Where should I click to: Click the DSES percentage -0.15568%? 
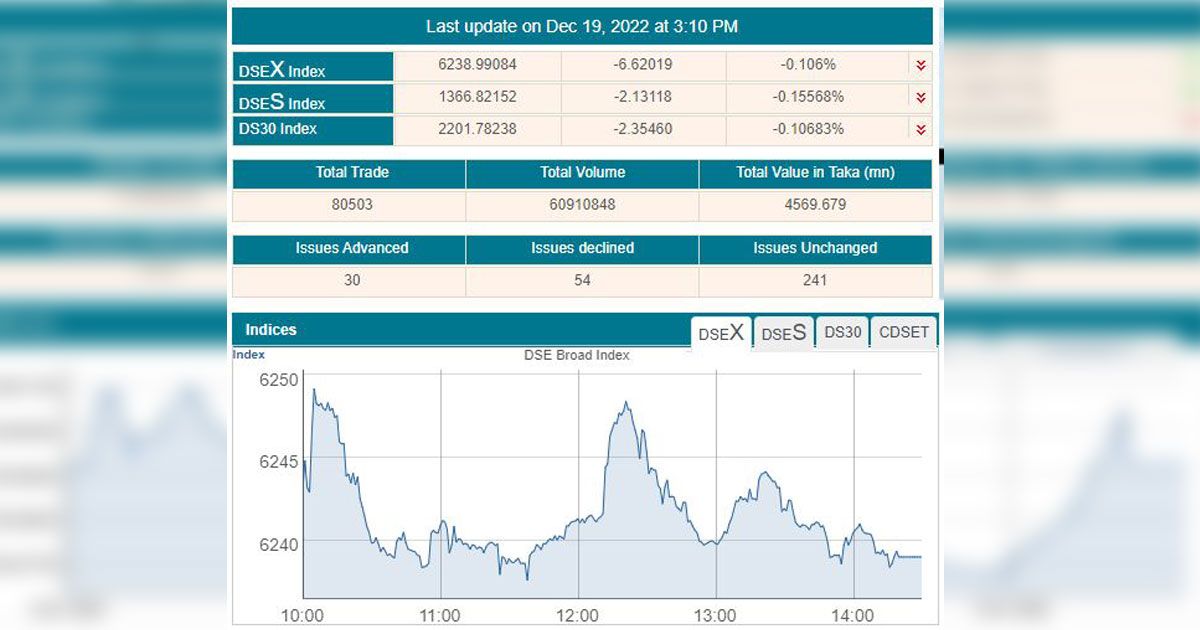click(x=808, y=97)
